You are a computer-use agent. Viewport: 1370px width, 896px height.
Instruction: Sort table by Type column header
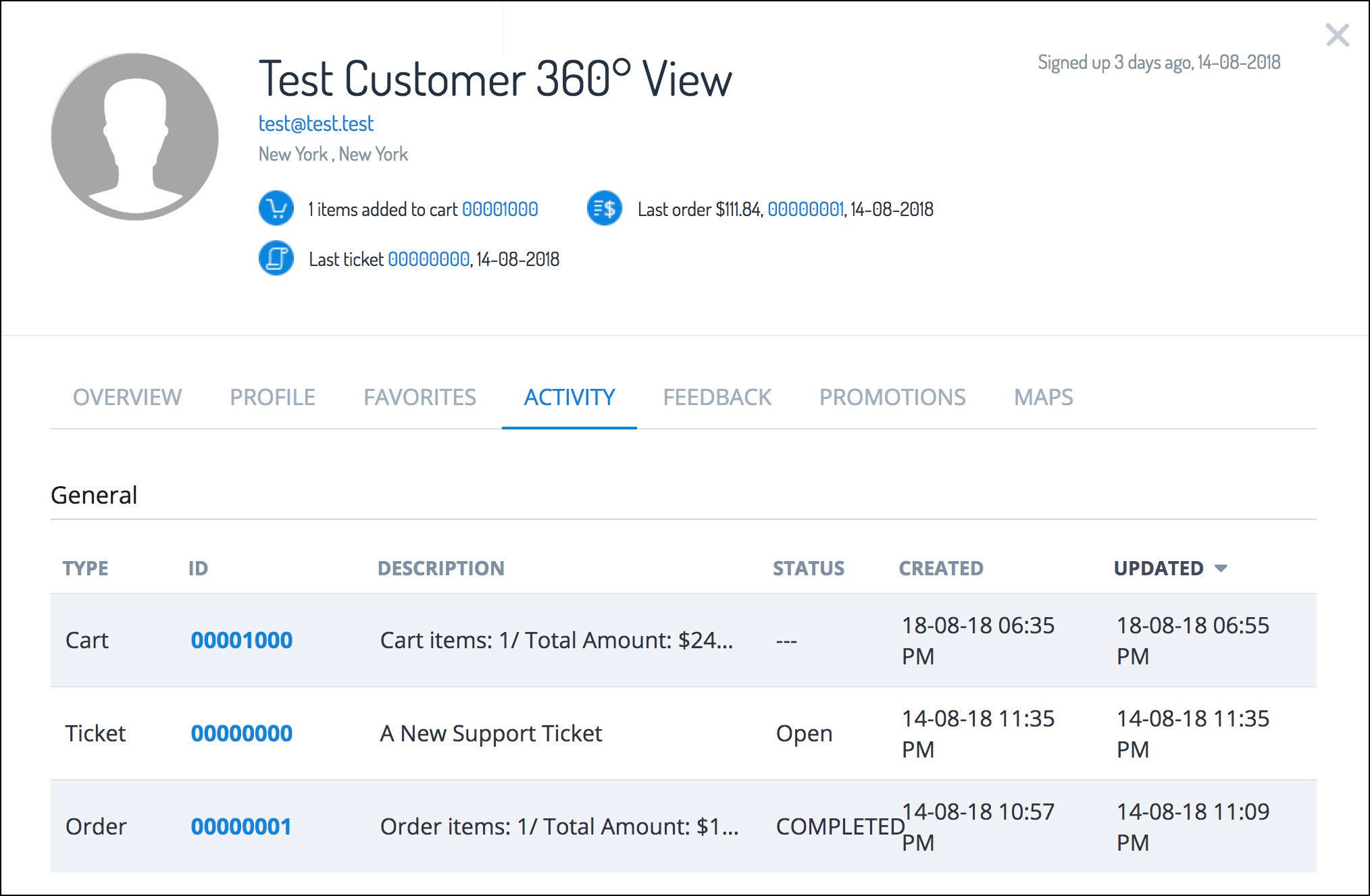coord(85,568)
